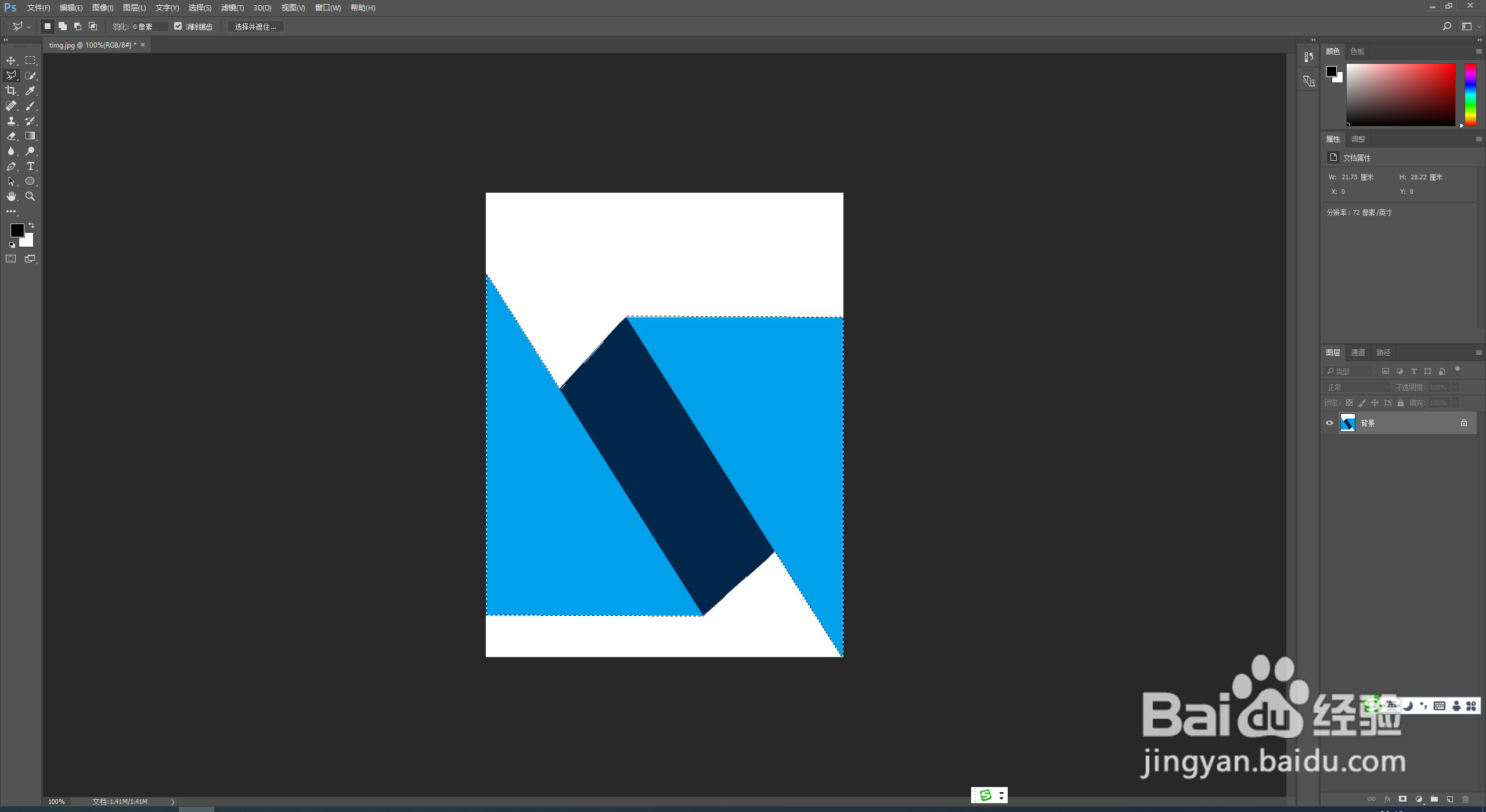The width and height of the screenshot is (1486, 812).
Task: Open the Properties panel flyout menu
Action: coord(1478,139)
